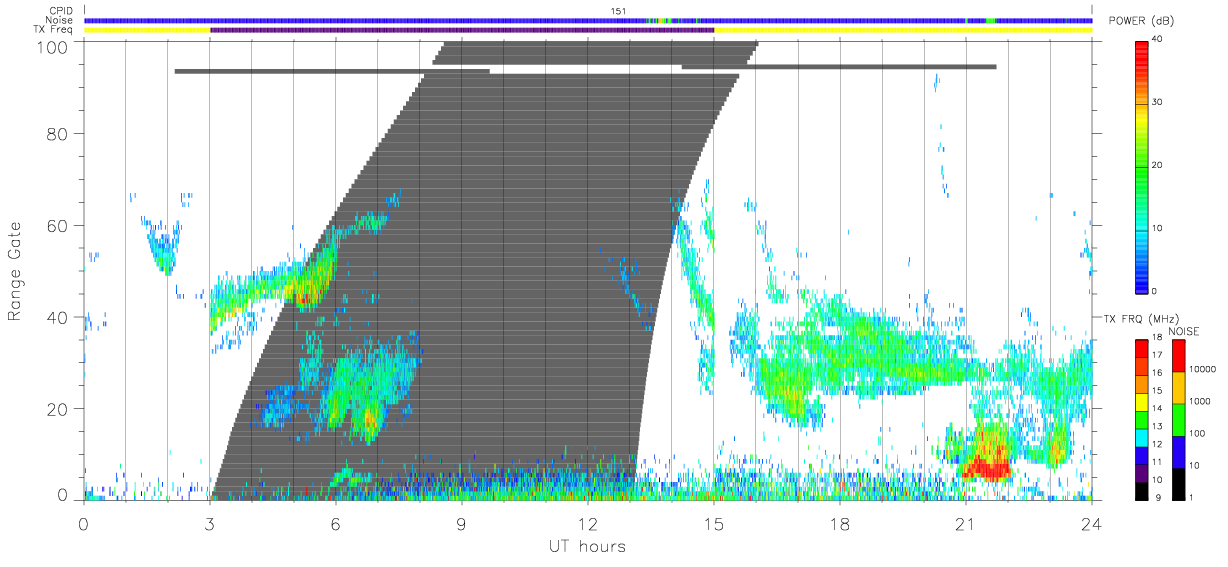Click the CPID value "151"
Image resolution: width=1228 pixels, height=567 pixels.
[x=618, y=11]
